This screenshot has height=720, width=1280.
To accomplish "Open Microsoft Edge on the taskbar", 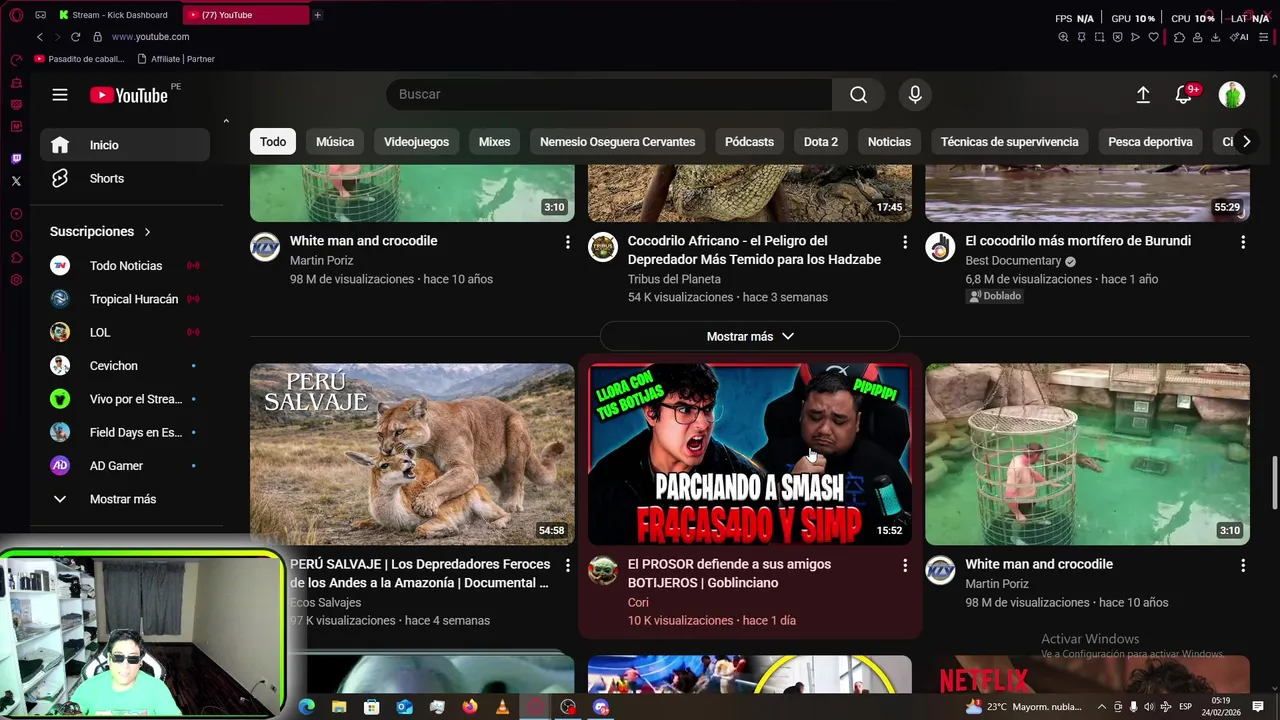I will 307,707.
